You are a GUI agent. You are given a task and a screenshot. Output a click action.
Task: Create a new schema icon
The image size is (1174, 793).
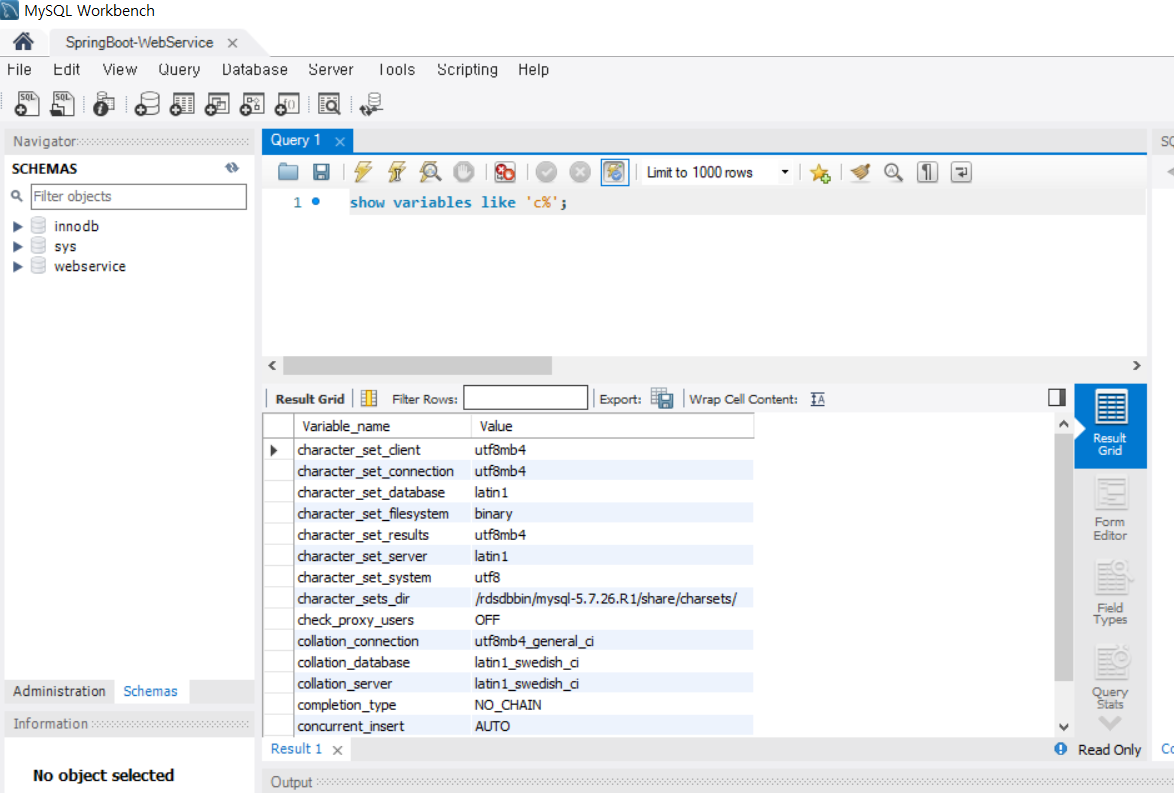[147, 103]
